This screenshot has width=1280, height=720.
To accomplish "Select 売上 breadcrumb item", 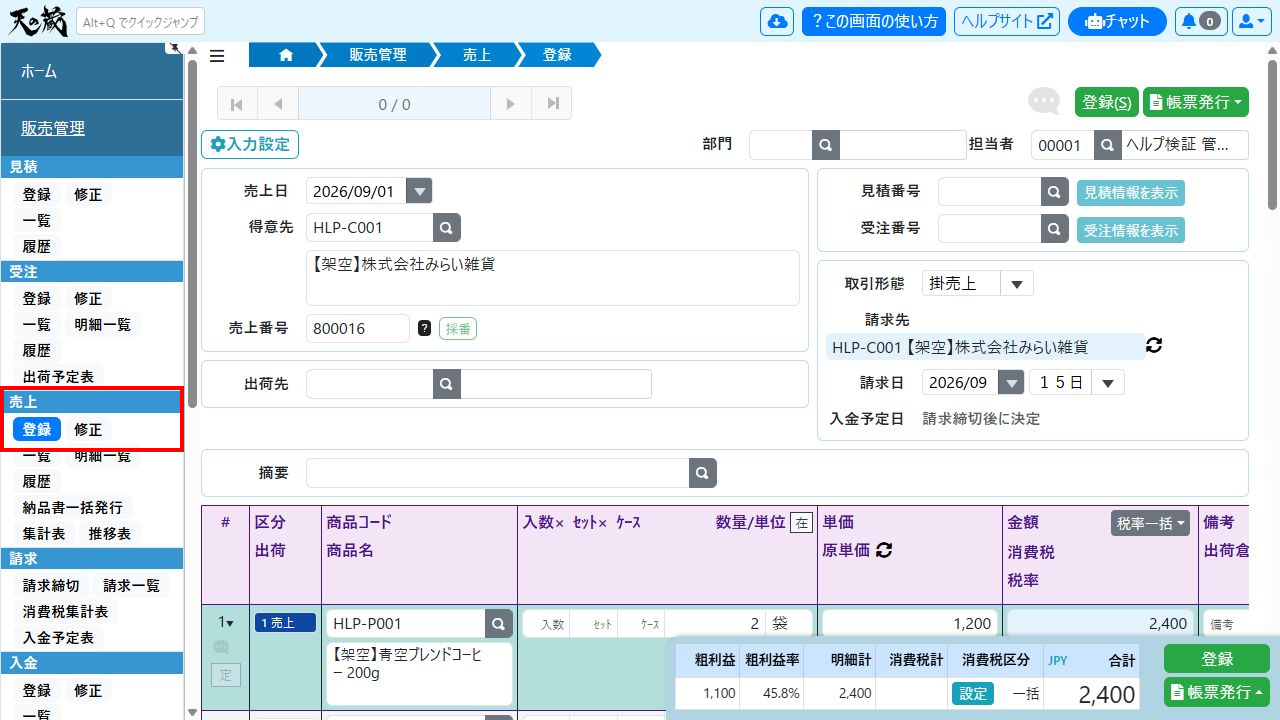I will (476, 56).
